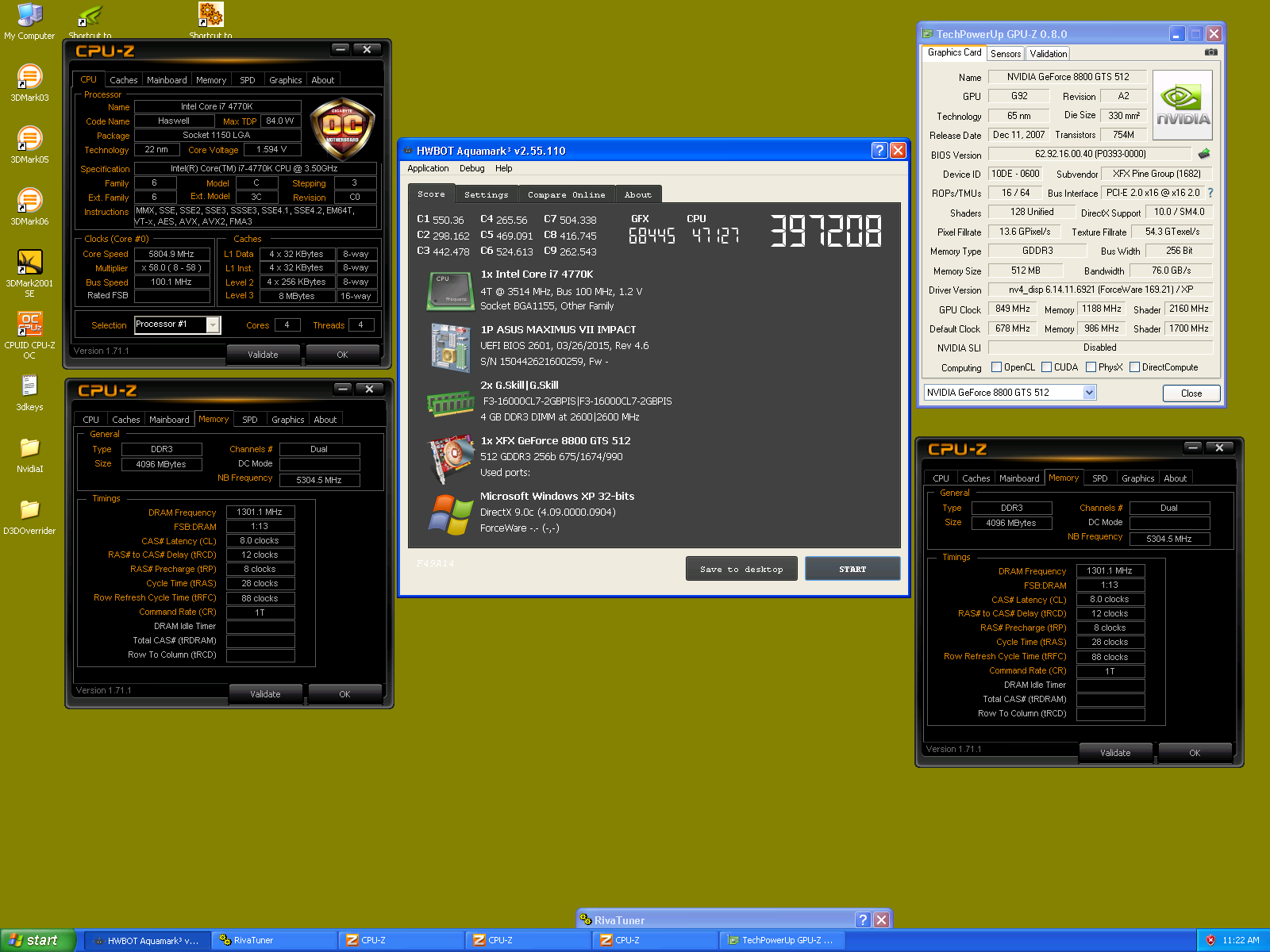Screen dimensions: 1270x952
Task: Switch to HWBOT Aquamark taskbar button
Action: pos(147,940)
